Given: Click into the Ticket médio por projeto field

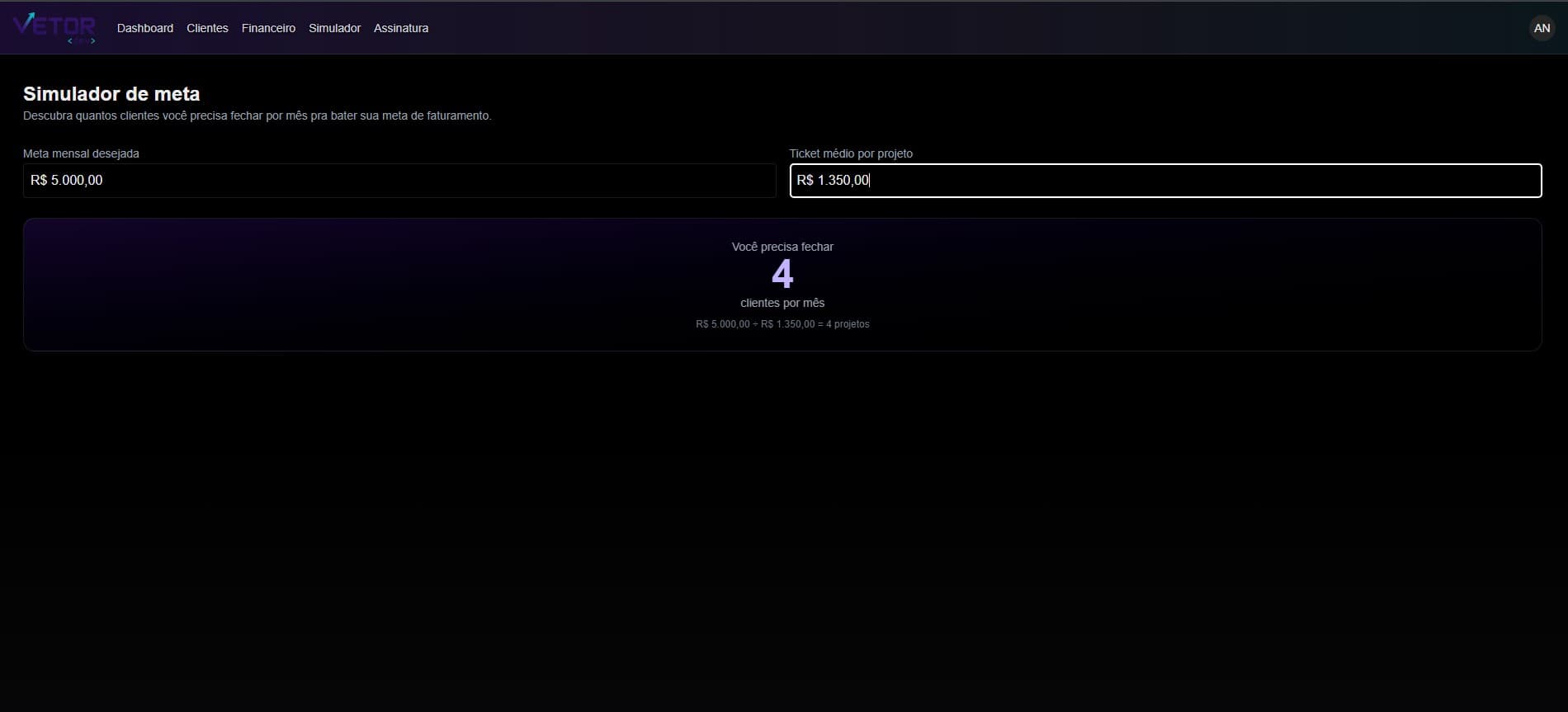Looking at the screenshot, I should click(x=1165, y=181).
